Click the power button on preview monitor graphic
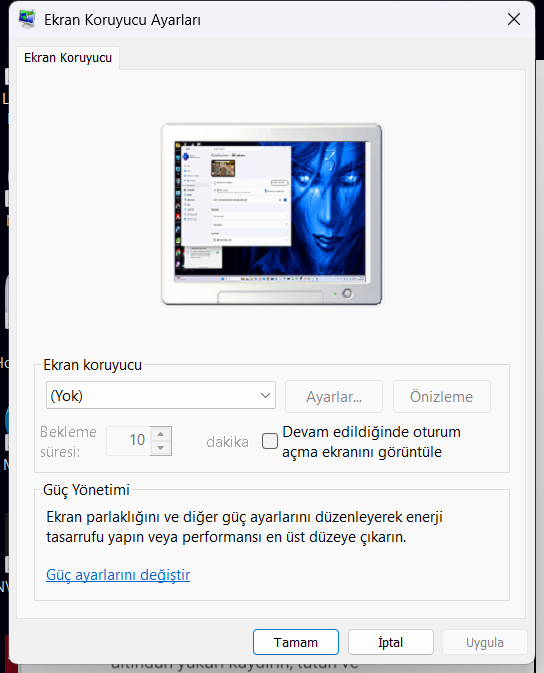544x673 pixels. [x=347, y=293]
